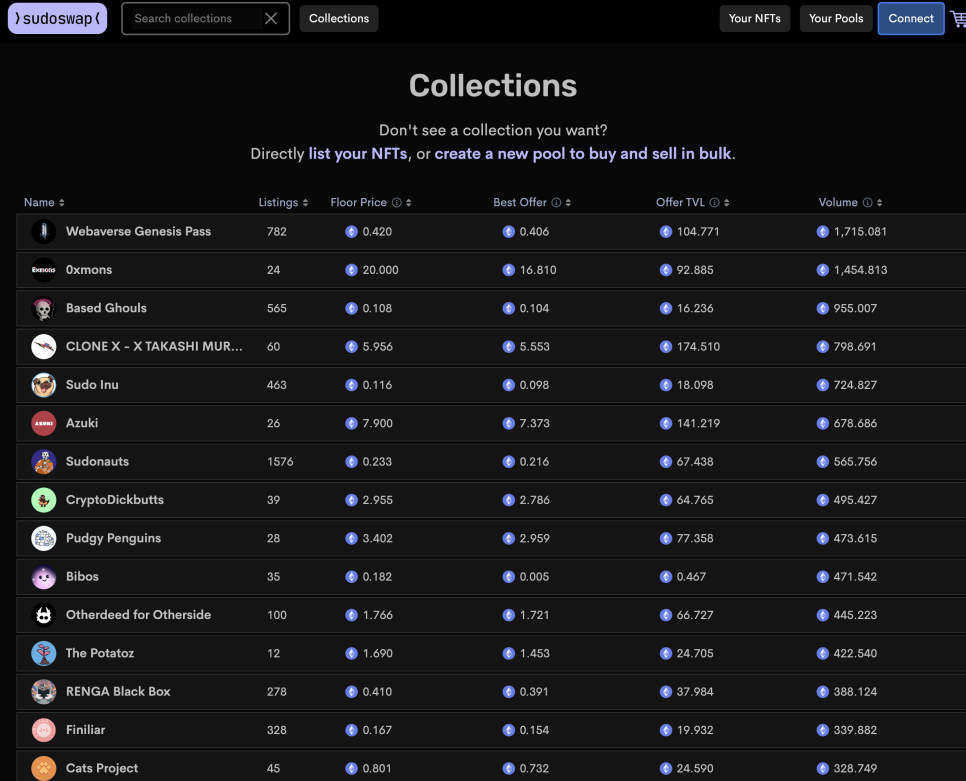The width and height of the screenshot is (966, 781).
Task: Sort table by Best Offer column
Action: tap(532, 202)
